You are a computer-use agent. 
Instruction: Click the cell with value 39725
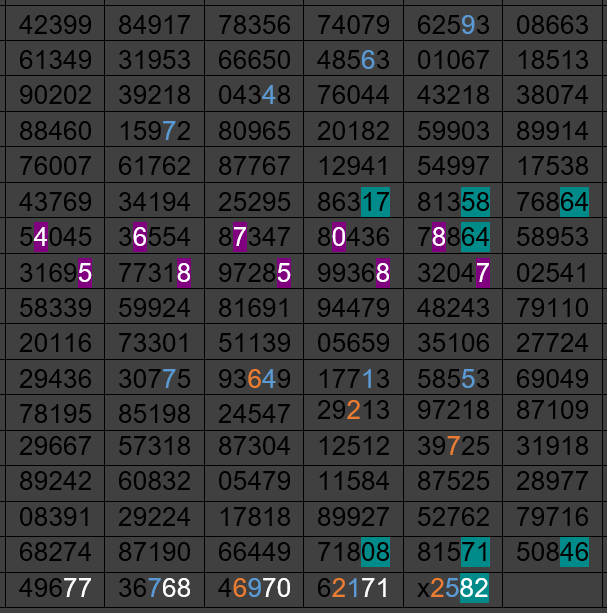click(453, 445)
